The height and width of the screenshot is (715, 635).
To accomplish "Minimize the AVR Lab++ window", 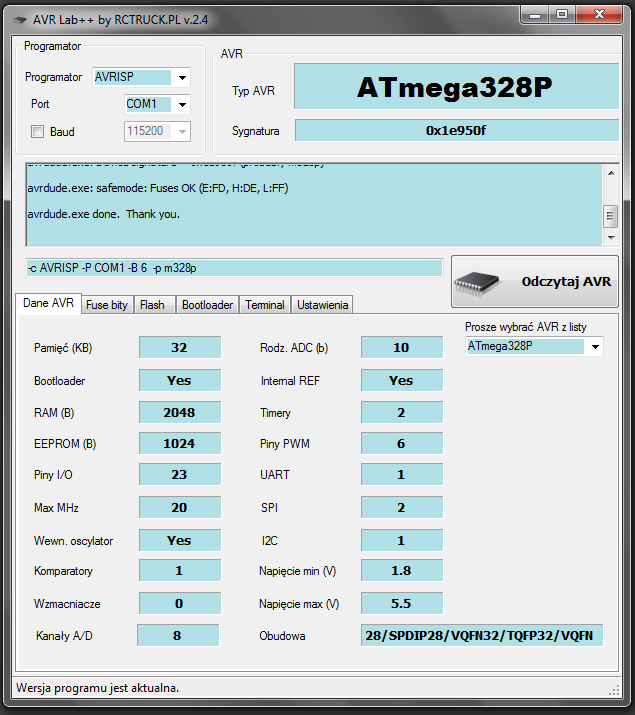I will (x=534, y=15).
